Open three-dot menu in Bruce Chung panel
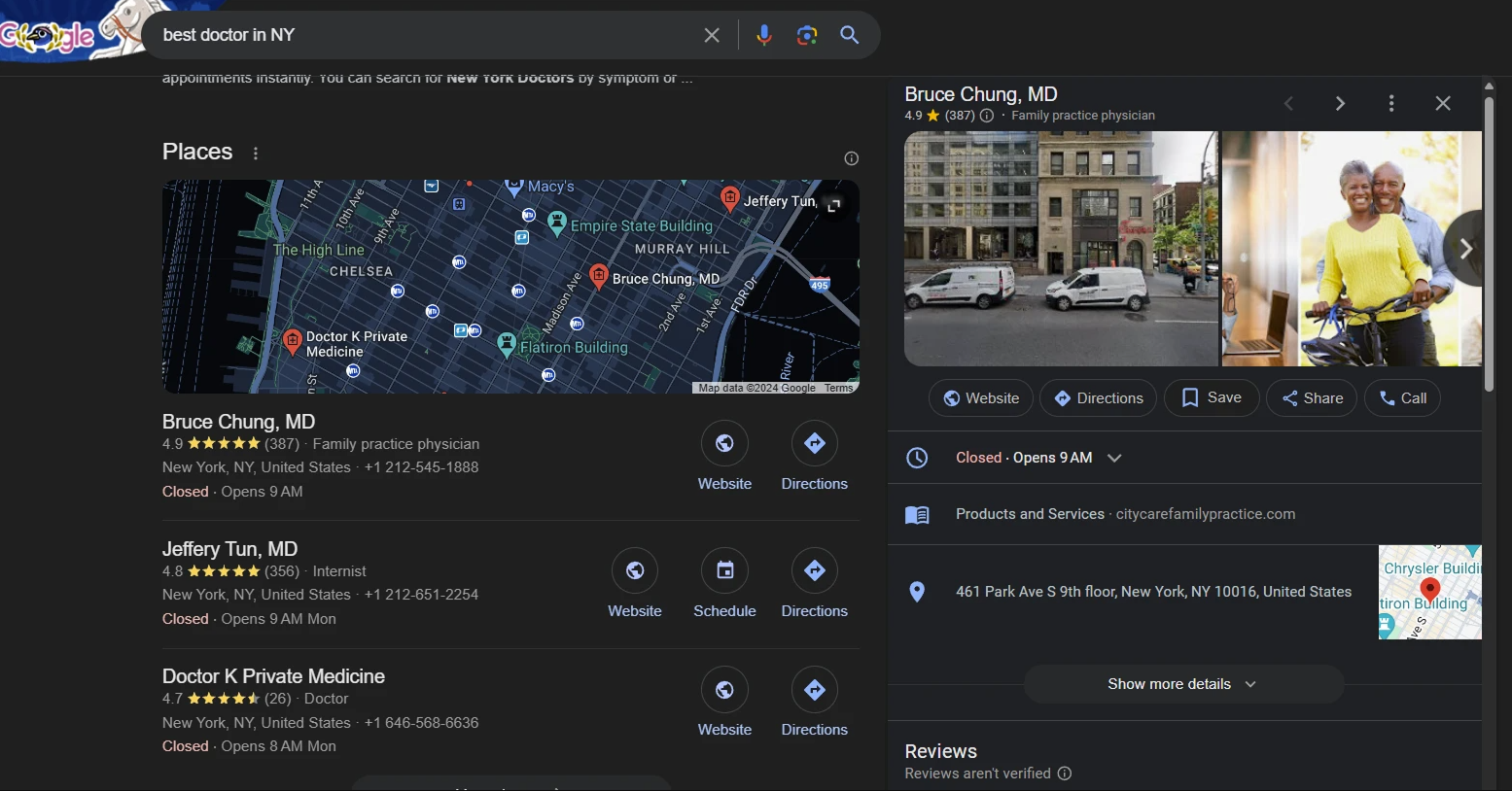This screenshot has height=791, width=1512. click(1391, 103)
